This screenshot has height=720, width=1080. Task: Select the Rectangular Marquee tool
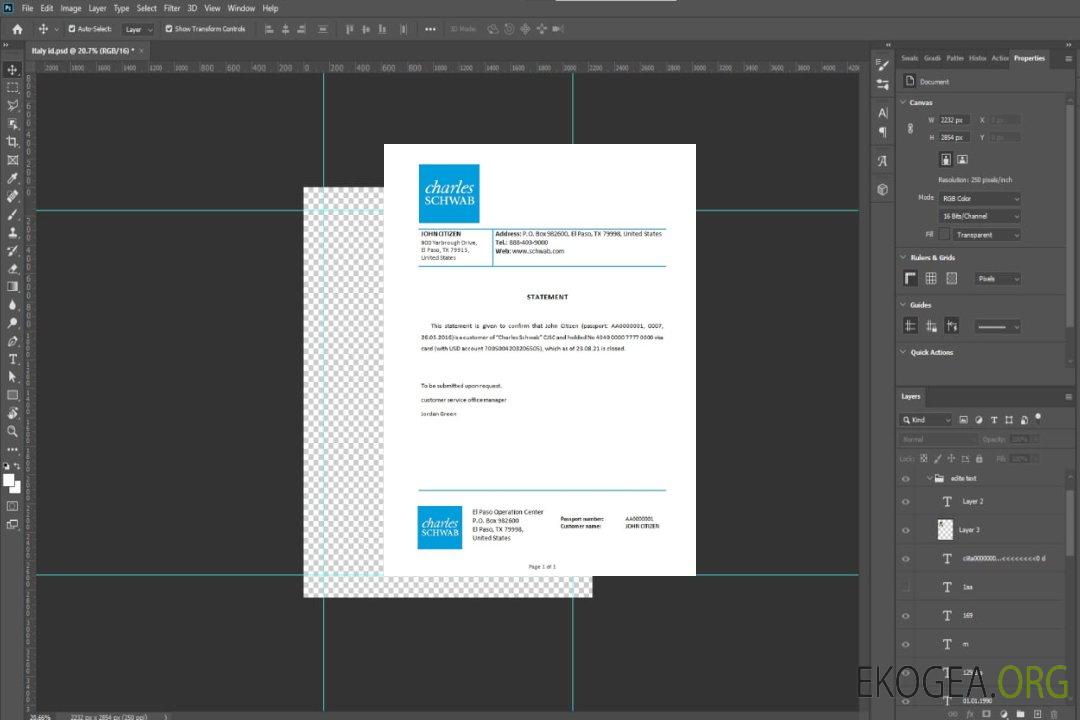[x=12, y=88]
